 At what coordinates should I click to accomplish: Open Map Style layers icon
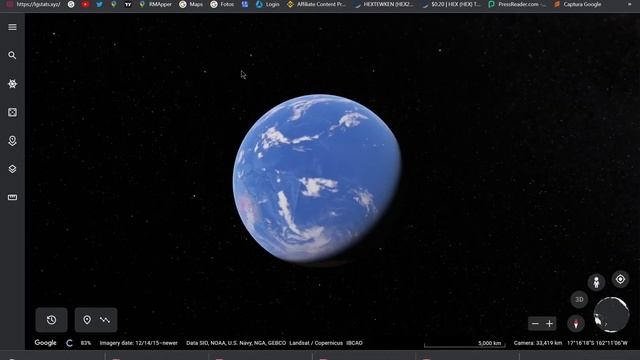(x=12, y=169)
